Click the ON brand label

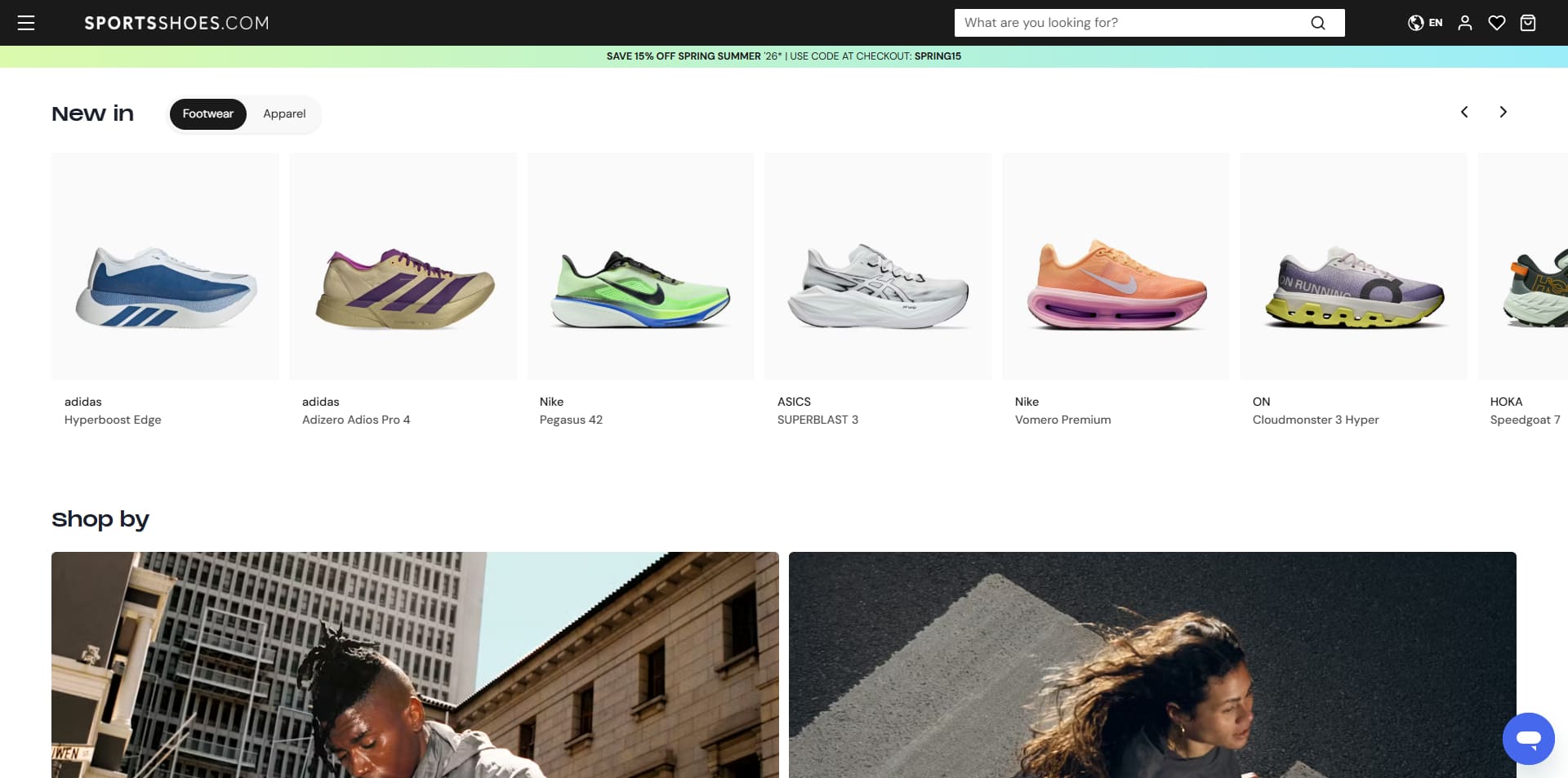coord(1261,402)
